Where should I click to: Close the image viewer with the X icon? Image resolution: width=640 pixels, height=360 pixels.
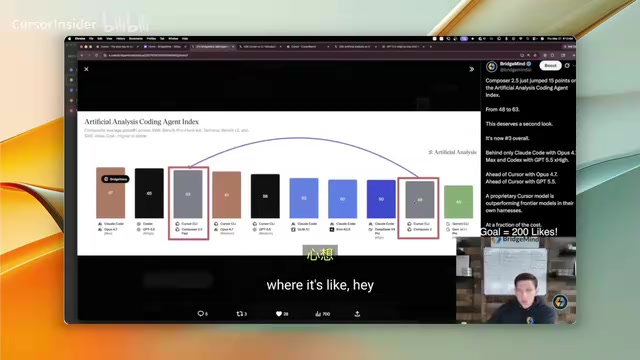point(86,69)
